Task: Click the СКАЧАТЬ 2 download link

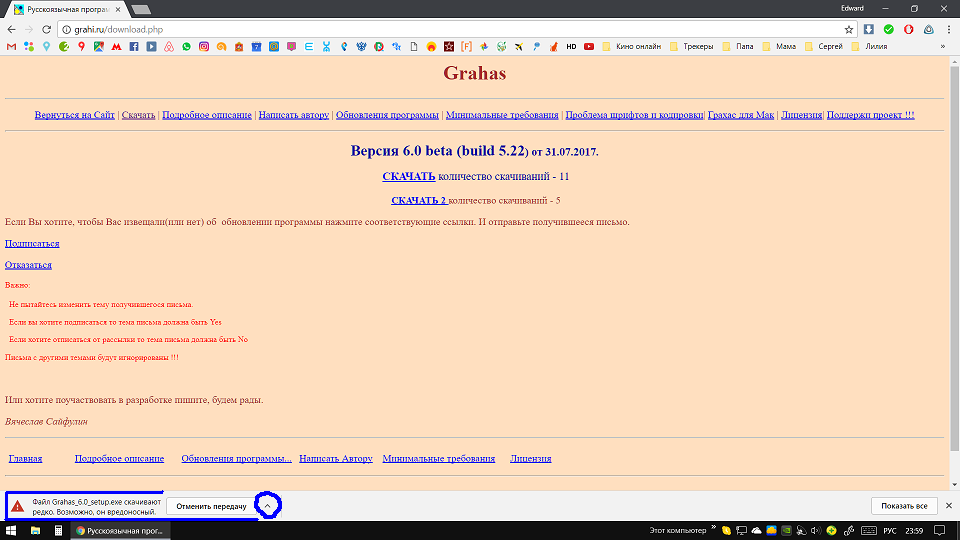Action: (419, 200)
